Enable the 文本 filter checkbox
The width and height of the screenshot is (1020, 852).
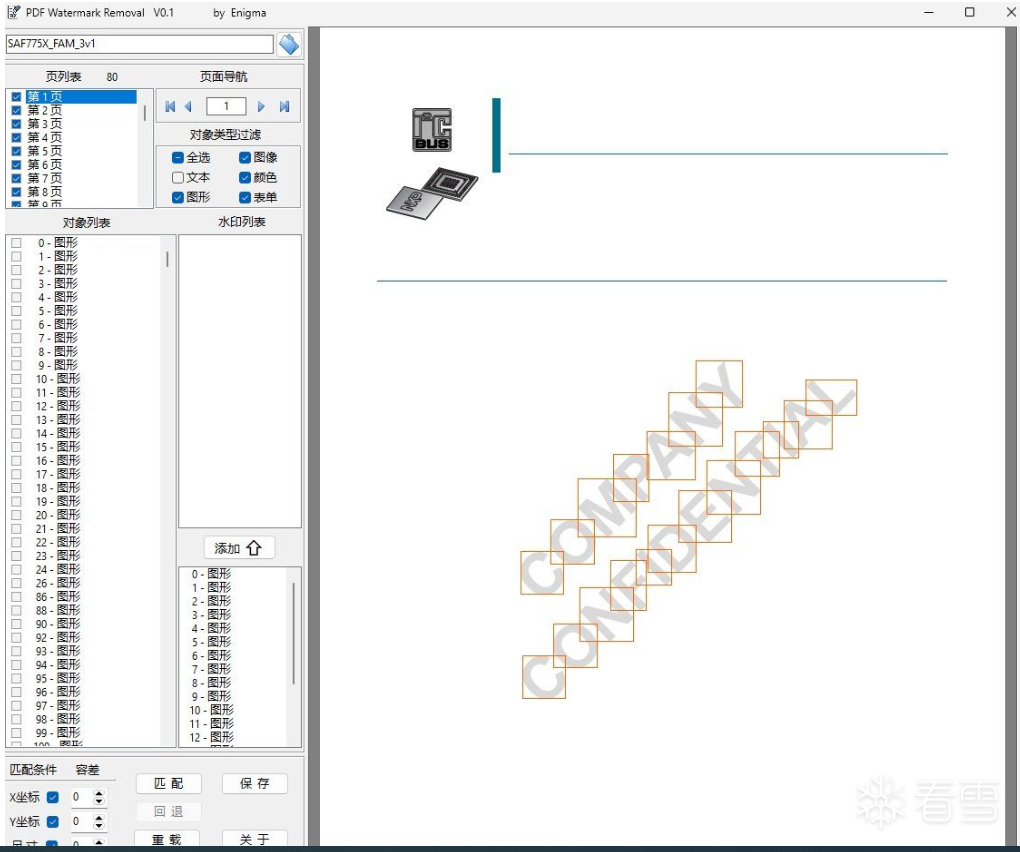pyautogui.click(x=178, y=177)
